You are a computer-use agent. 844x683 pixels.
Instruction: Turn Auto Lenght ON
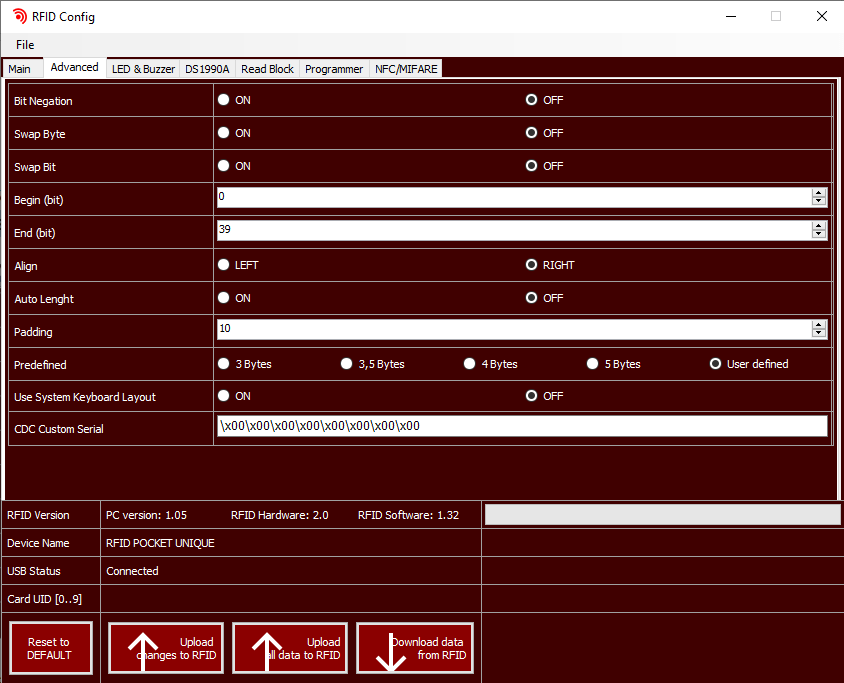click(x=224, y=298)
